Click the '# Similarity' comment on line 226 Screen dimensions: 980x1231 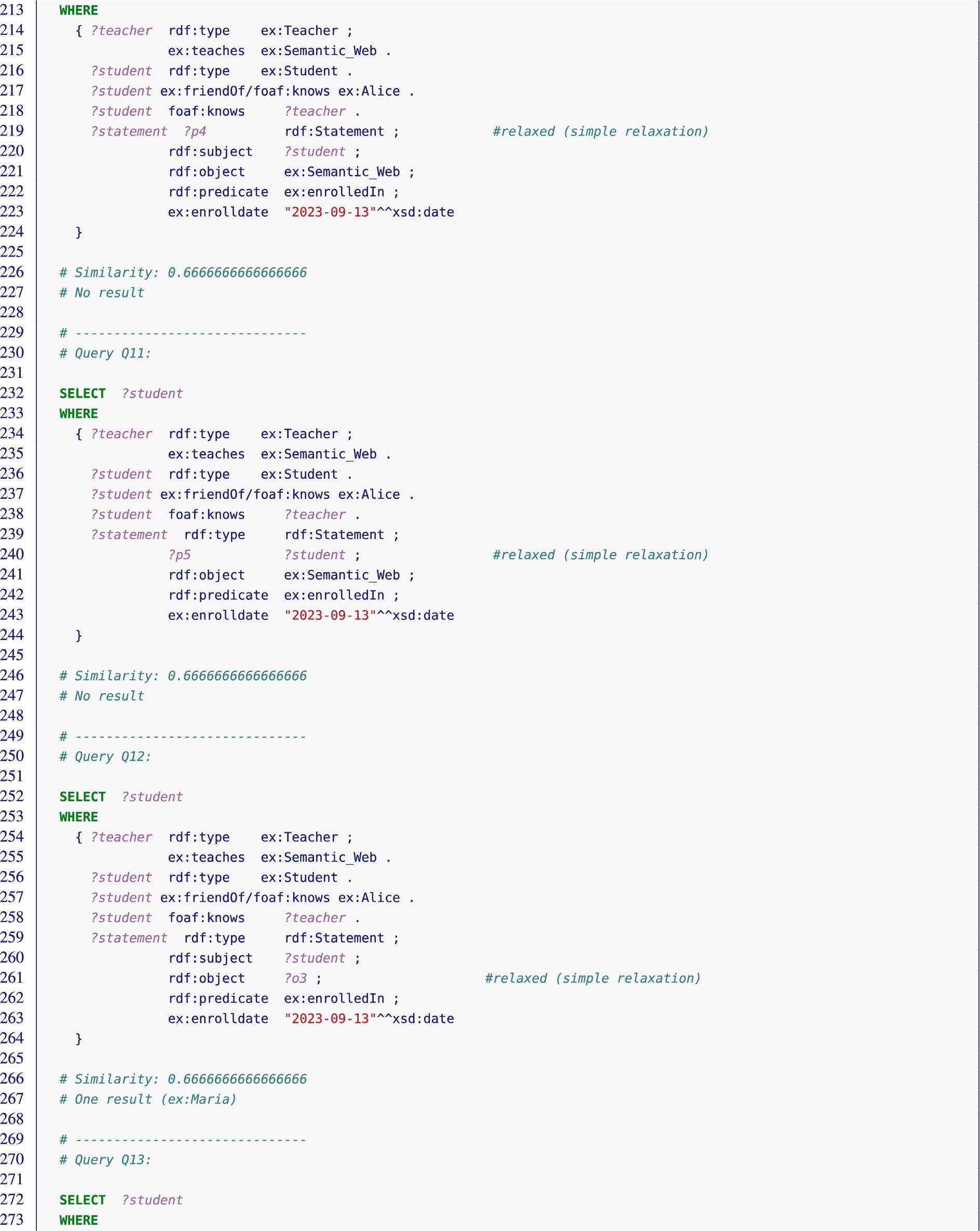[x=183, y=273]
